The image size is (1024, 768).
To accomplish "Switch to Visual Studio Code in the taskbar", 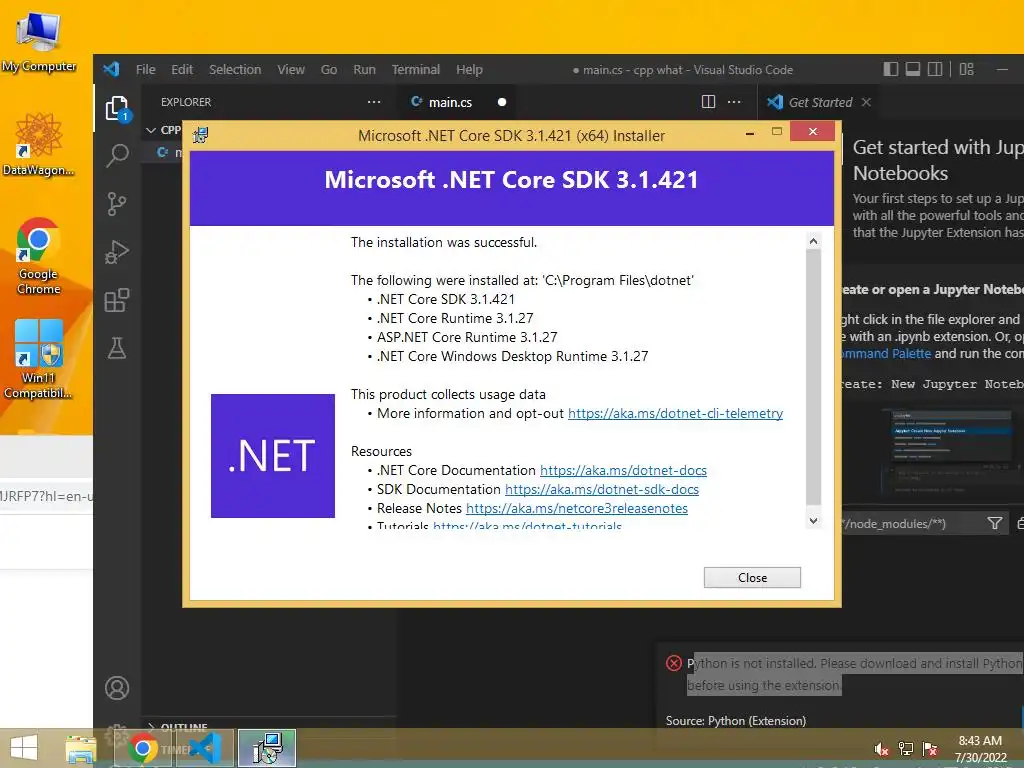I will pyautogui.click(x=205, y=748).
